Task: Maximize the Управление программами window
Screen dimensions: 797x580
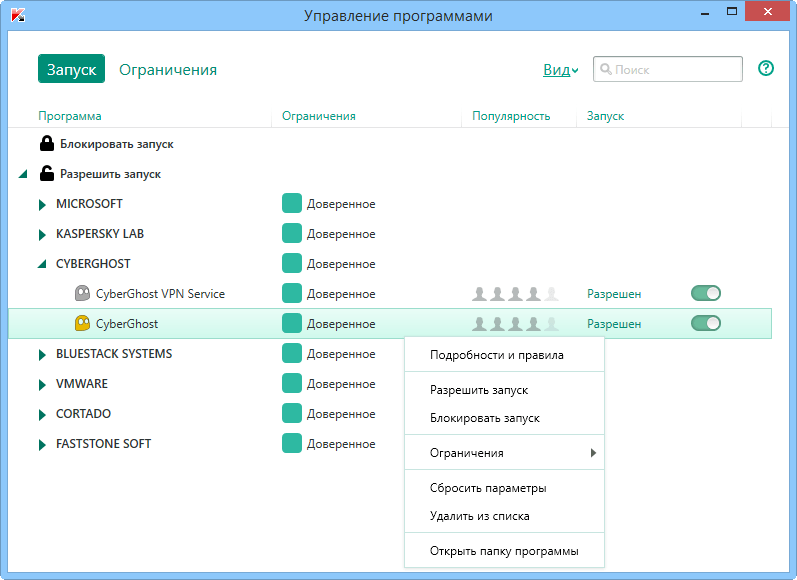Action: [731, 11]
